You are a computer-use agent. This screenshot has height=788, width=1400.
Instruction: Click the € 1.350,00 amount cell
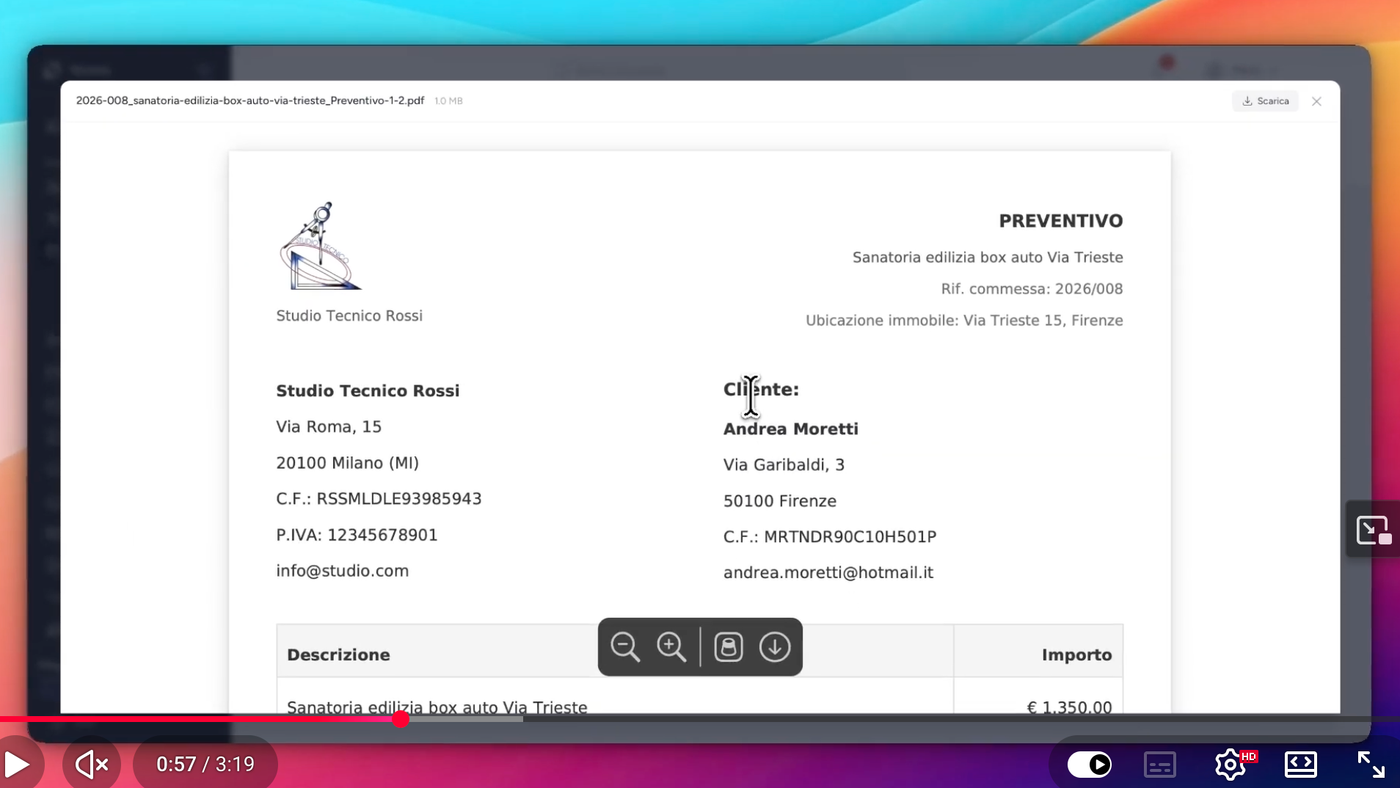click(x=1069, y=707)
